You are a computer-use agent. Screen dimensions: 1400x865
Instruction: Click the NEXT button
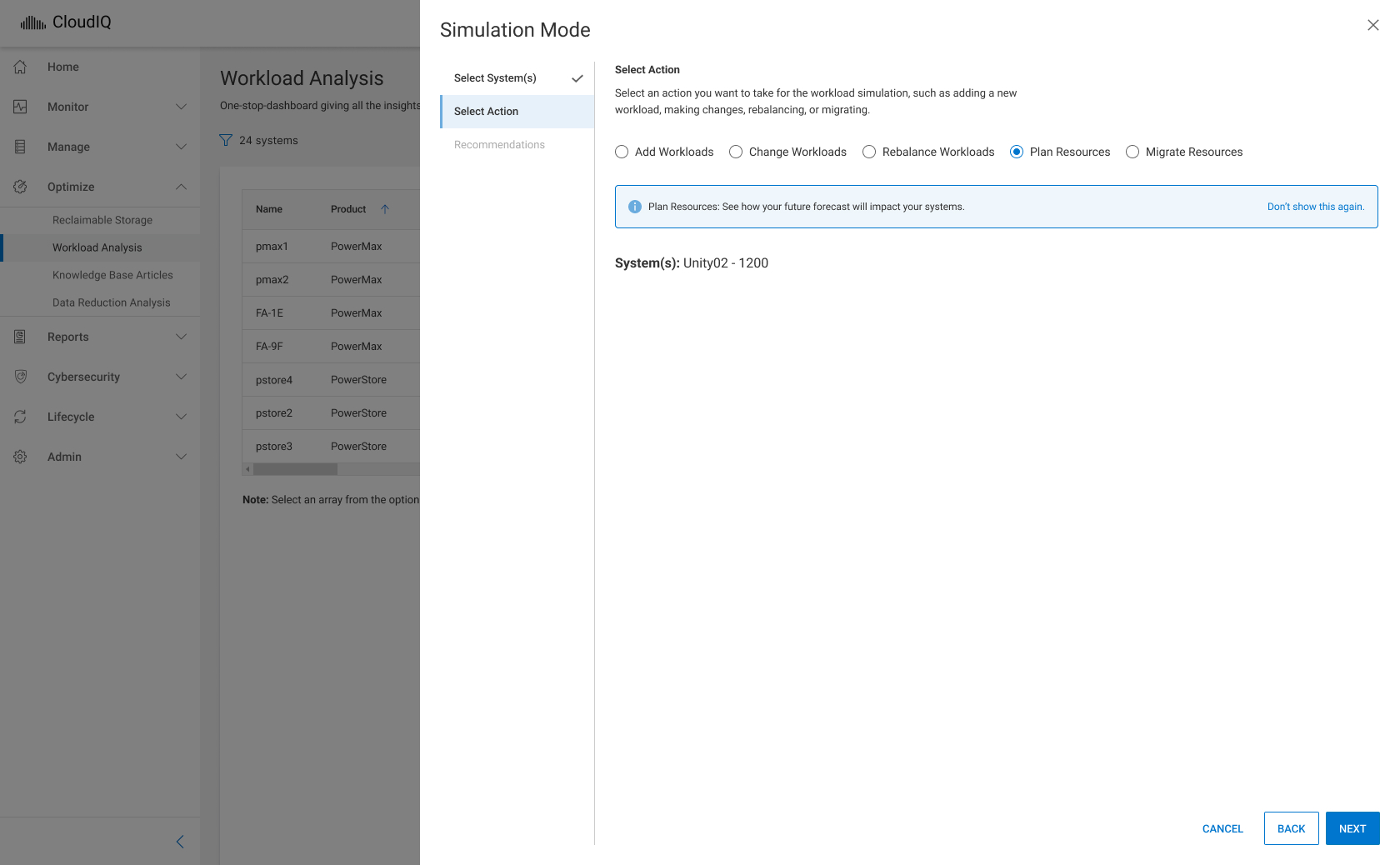click(1352, 828)
